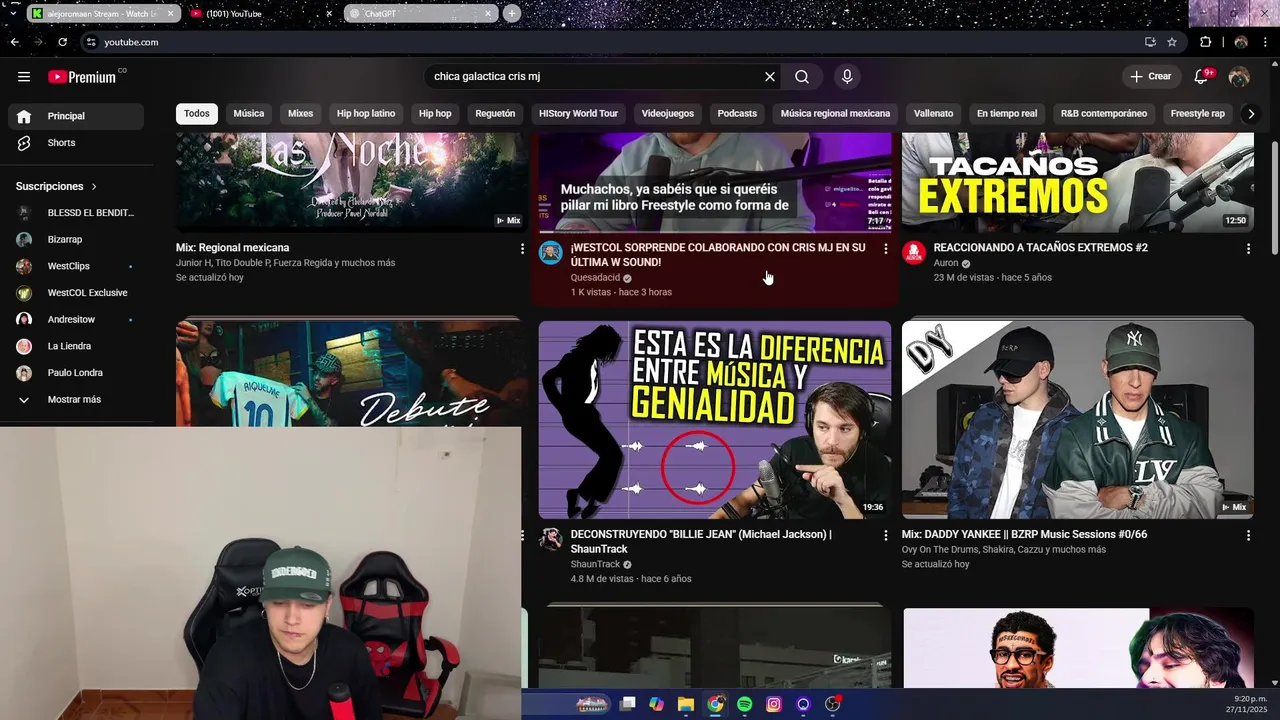Start voice search with microphone icon

(847, 77)
